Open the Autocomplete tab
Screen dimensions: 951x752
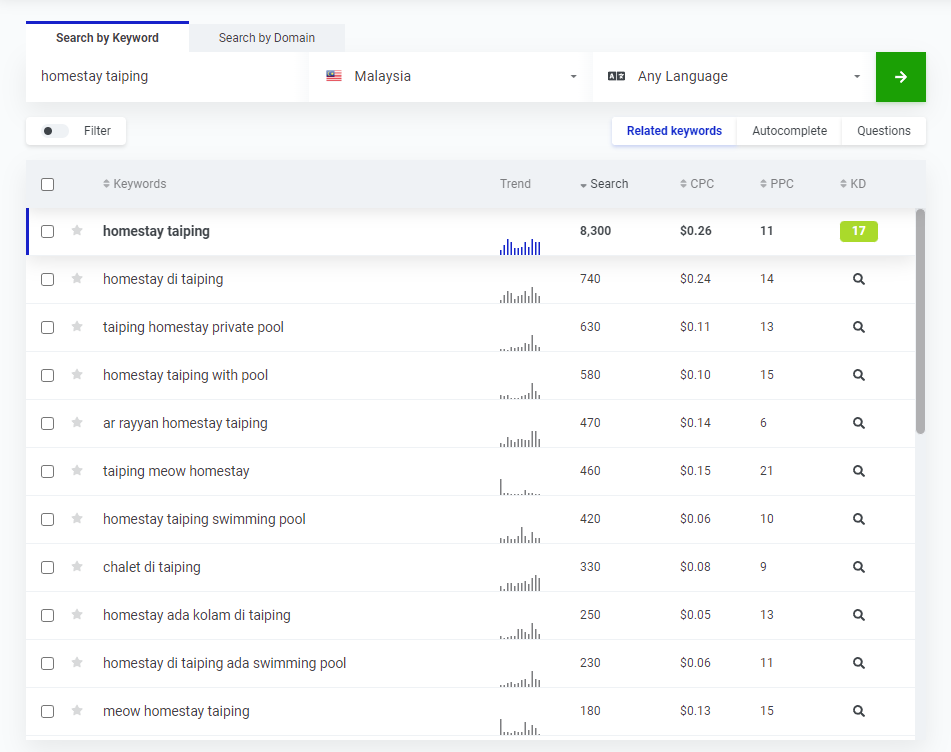(x=789, y=131)
